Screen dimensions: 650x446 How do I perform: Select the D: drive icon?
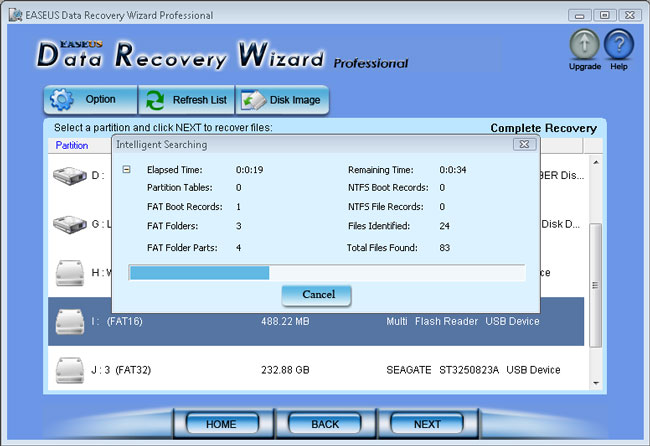click(70, 176)
